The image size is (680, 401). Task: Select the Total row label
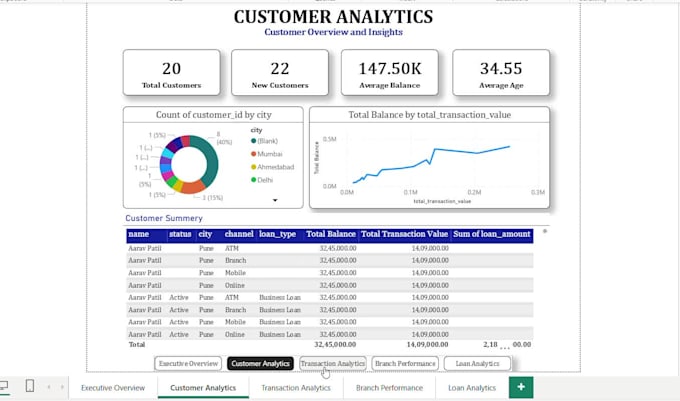pos(137,345)
